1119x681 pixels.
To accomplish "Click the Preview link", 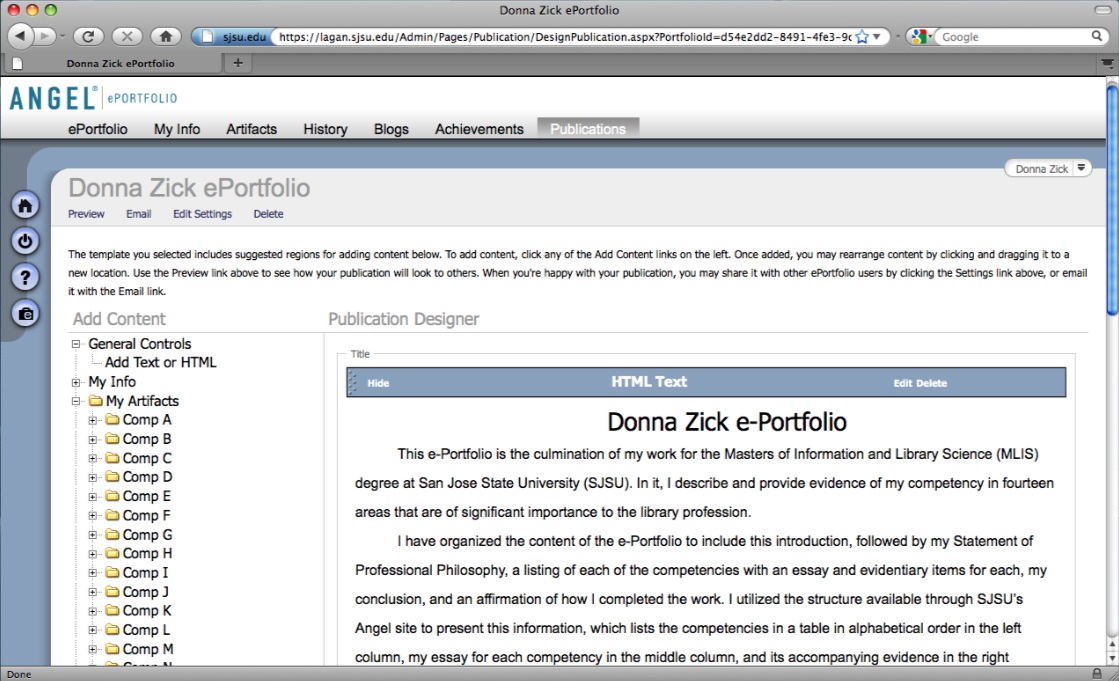I will point(86,214).
